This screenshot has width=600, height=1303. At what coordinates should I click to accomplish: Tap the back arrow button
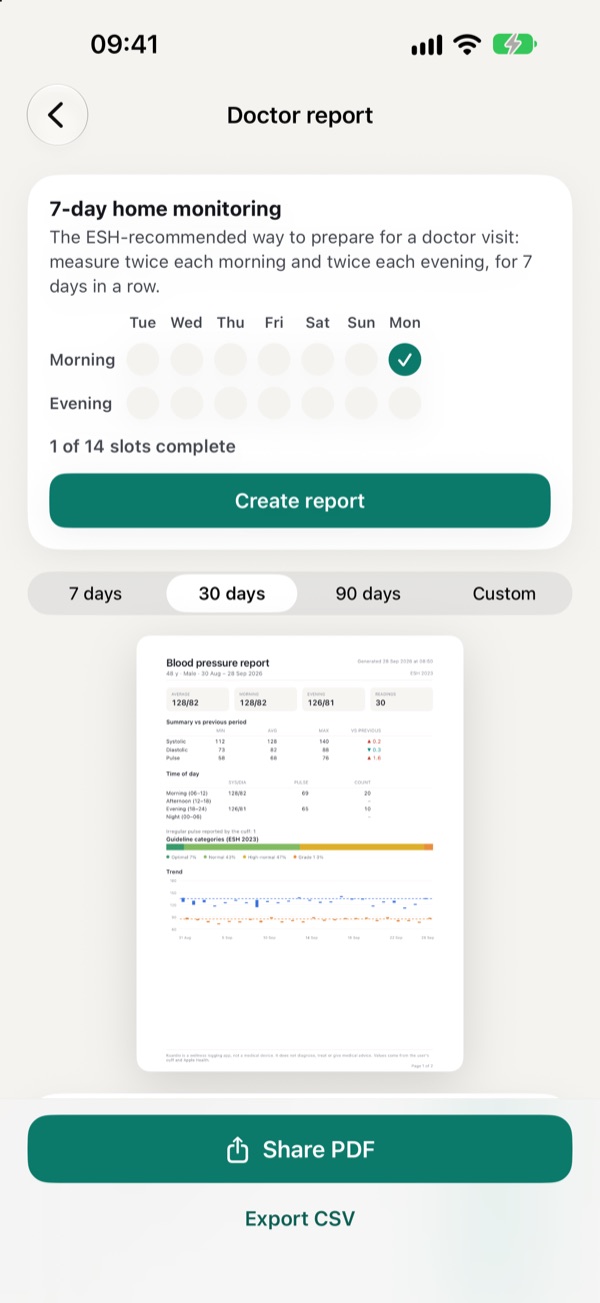coord(57,115)
